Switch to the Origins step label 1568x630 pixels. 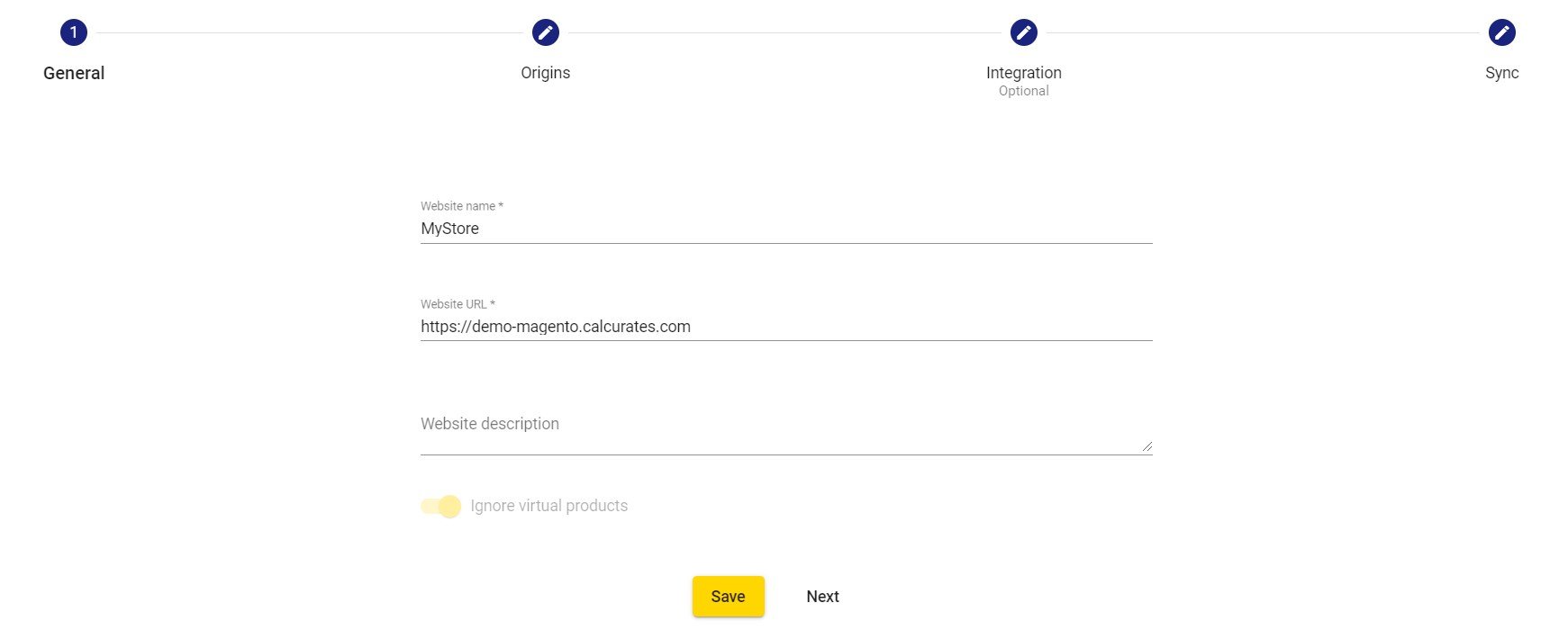545,73
